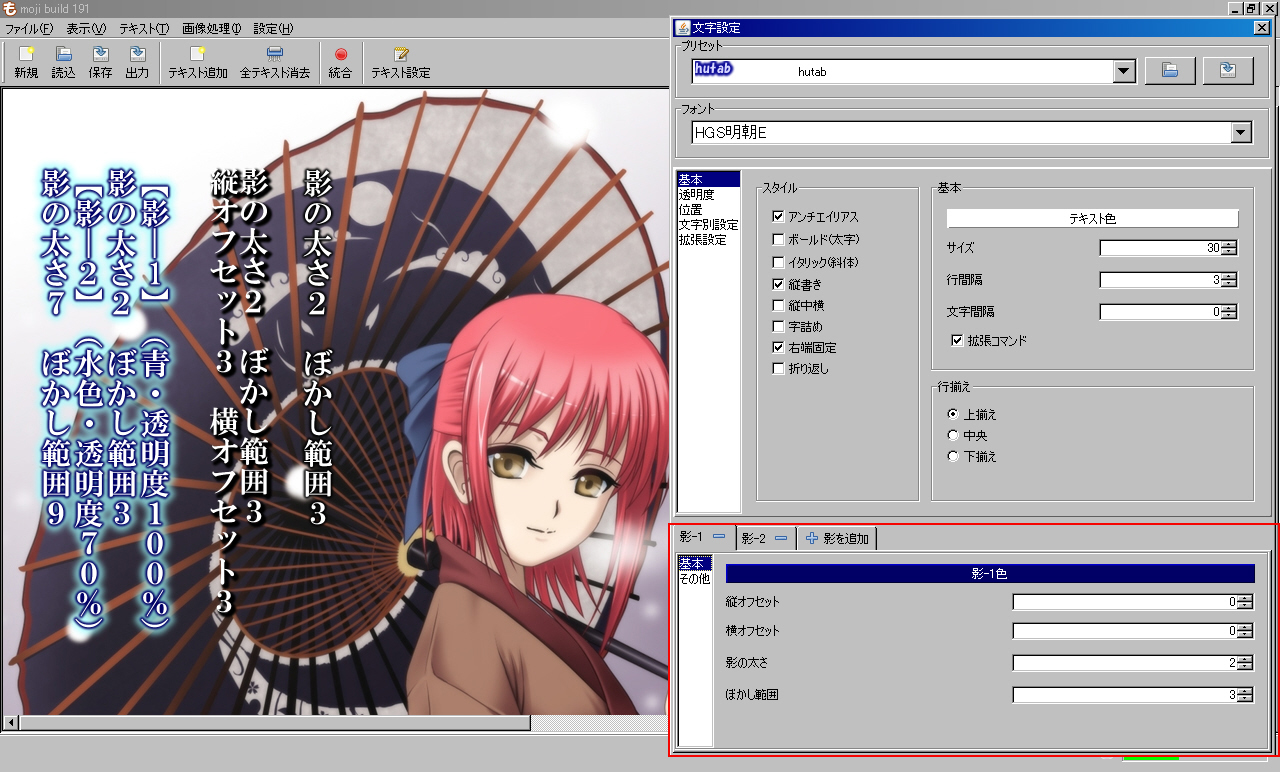Open the 表示(V) menu
Screen dimensions: 1280x772
(x=86, y=29)
